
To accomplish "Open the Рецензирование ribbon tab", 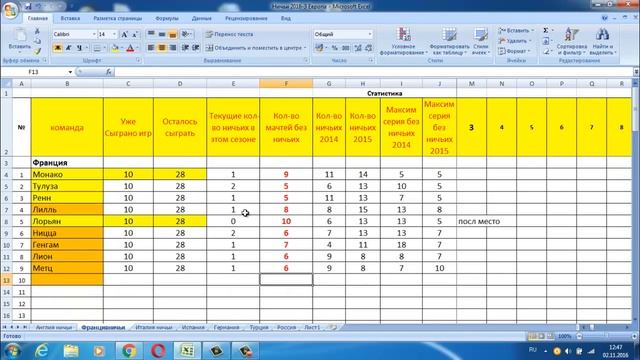I will [246, 18].
